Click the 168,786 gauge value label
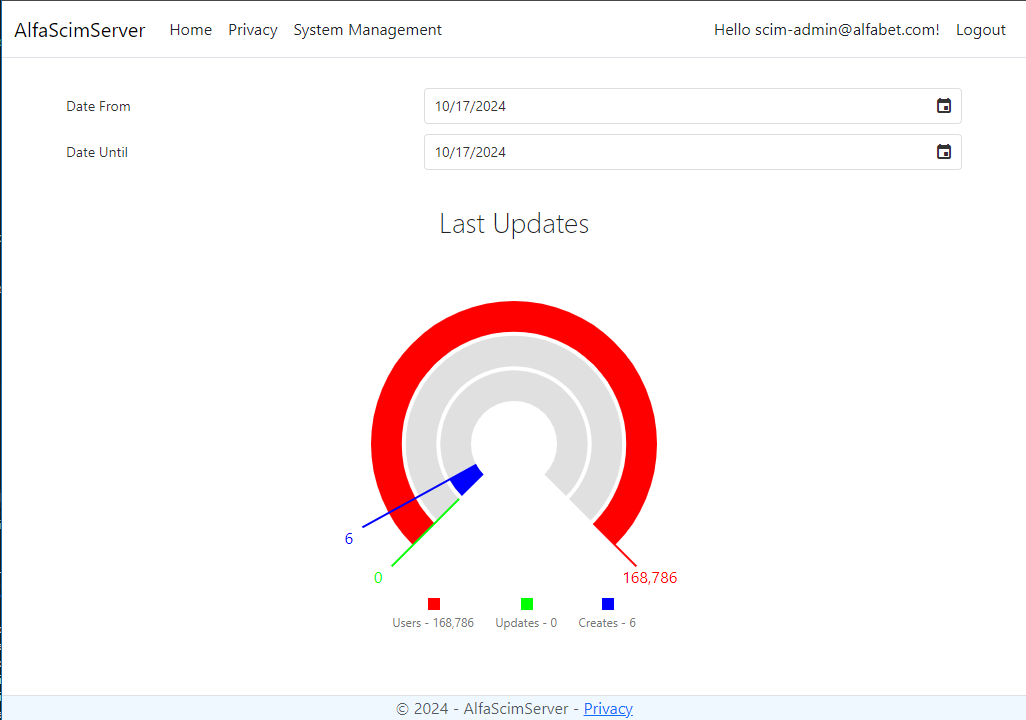The height and width of the screenshot is (720, 1026). pyautogui.click(x=649, y=577)
